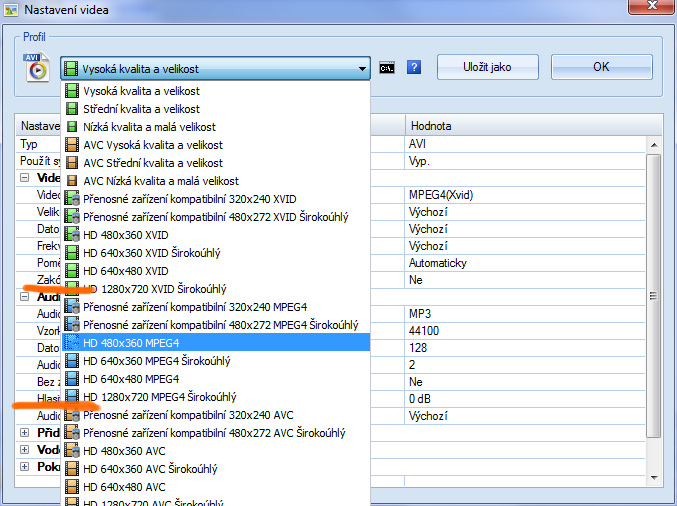Click the Typ setting row label
This screenshot has height=506, width=677.
tap(29, 144)
